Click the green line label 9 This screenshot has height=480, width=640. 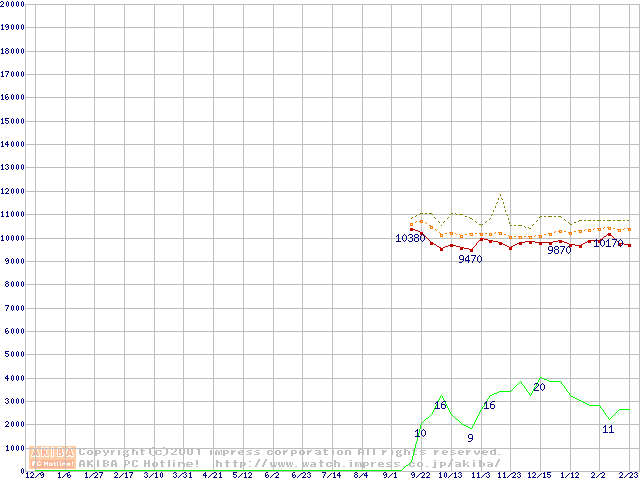[470, 438]
